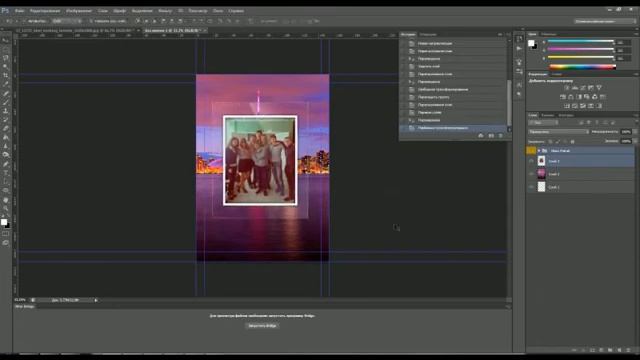Open the layer filter type dropdown
Screen dimensions: 640x360
pyautogui.click(x=543, y=122)
